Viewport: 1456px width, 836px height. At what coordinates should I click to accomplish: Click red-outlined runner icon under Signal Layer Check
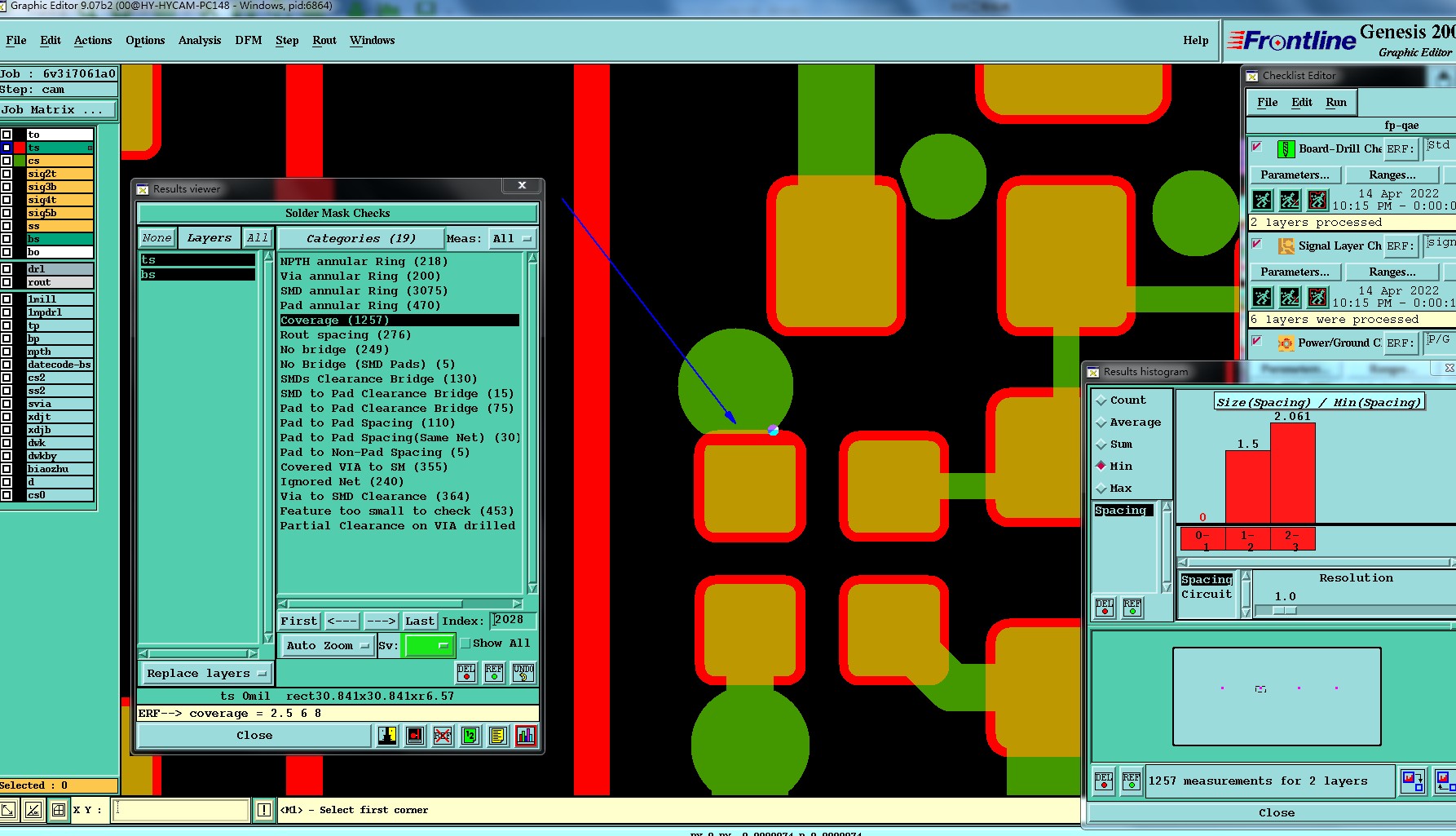[x=1317, y=297]
